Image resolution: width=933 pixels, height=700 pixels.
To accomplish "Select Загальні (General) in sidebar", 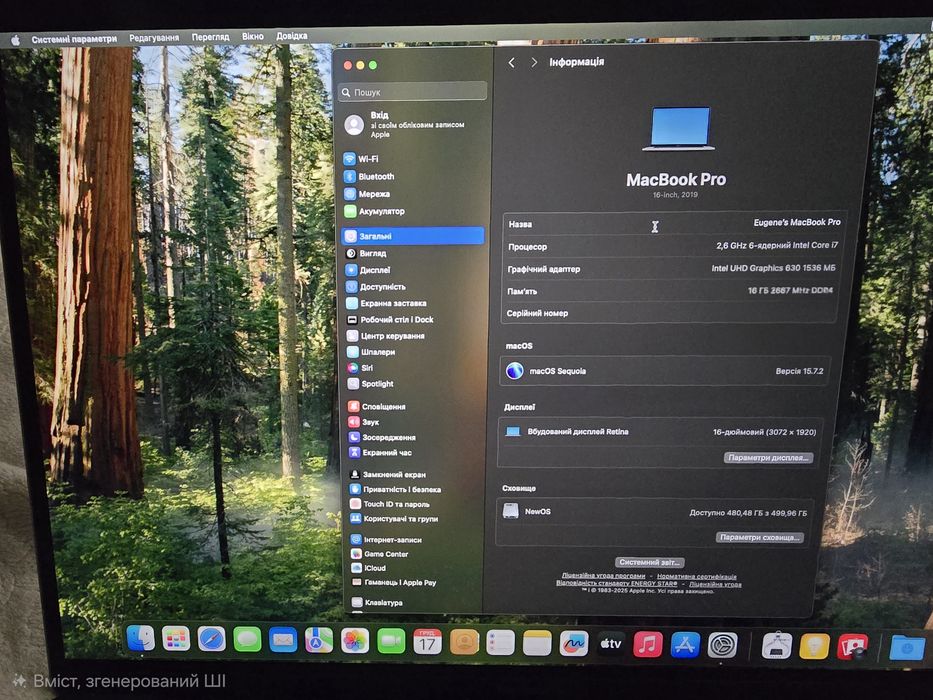I will [413, 236].
